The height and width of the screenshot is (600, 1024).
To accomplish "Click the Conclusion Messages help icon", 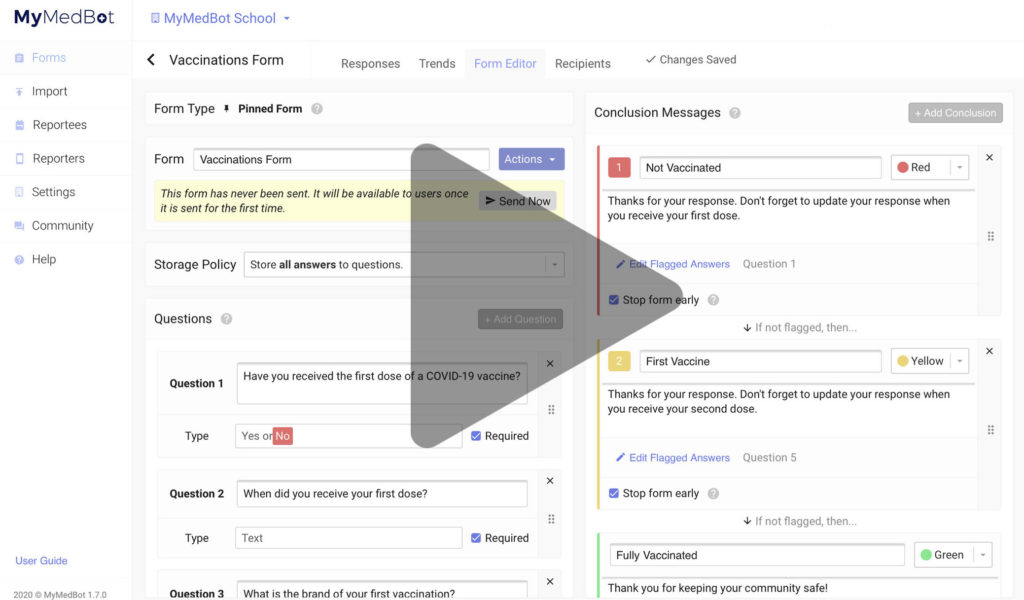I will (x=735, y=113).
